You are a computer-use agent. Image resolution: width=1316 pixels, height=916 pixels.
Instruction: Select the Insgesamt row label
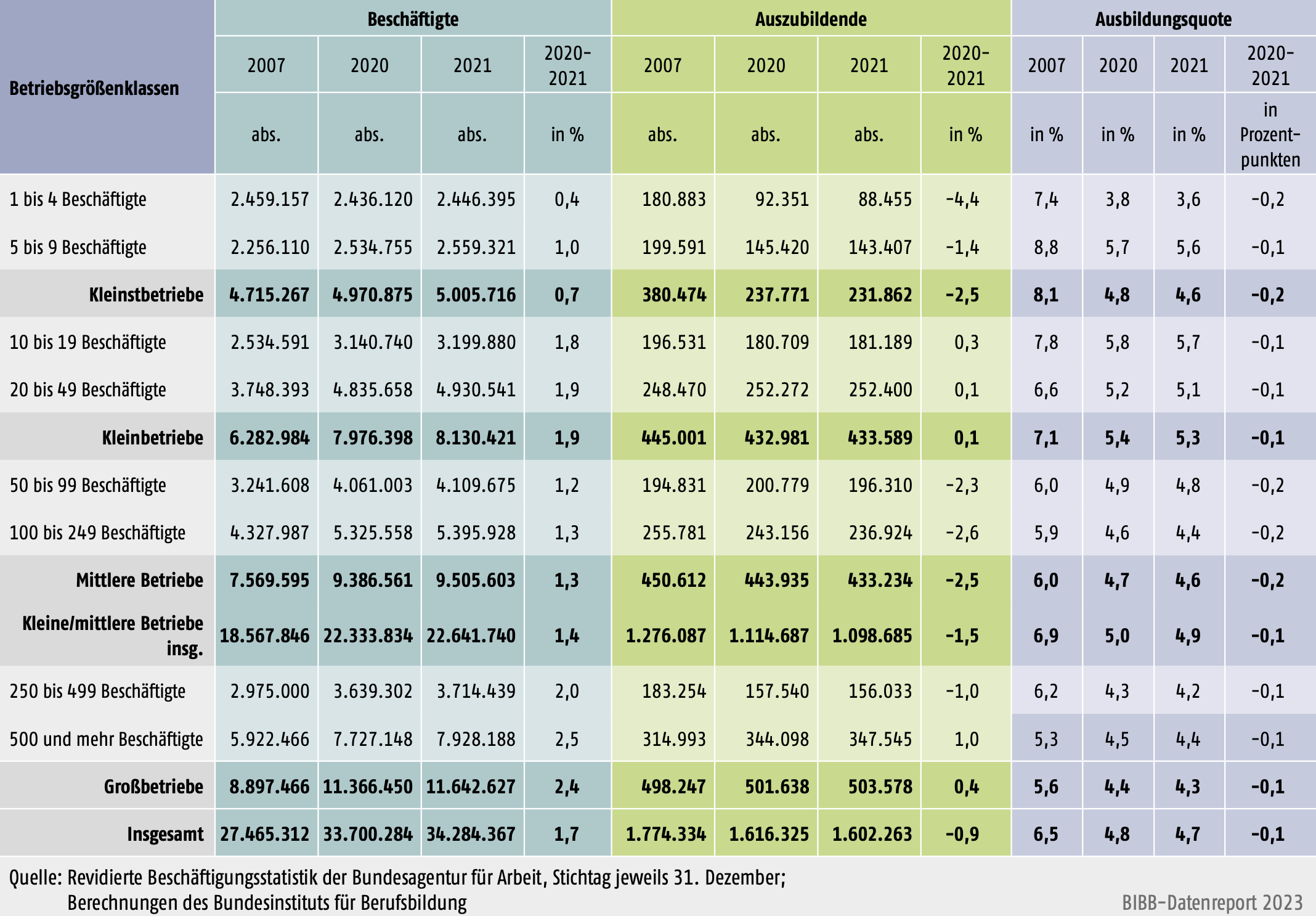(x=165, y=834)
